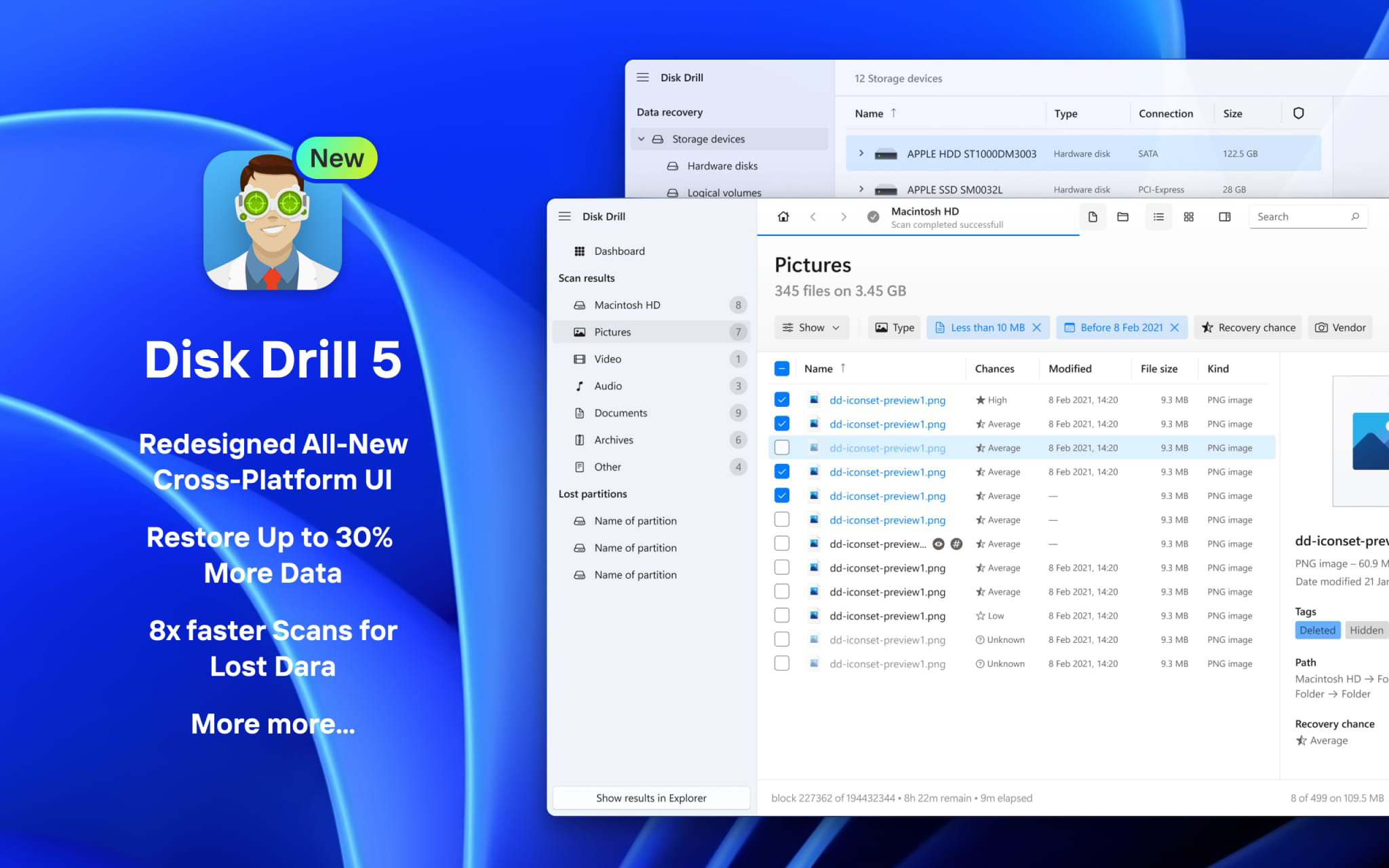Collapse Storage devices tree in back window
Screen dimensions: 1389x868
(641, 139)
